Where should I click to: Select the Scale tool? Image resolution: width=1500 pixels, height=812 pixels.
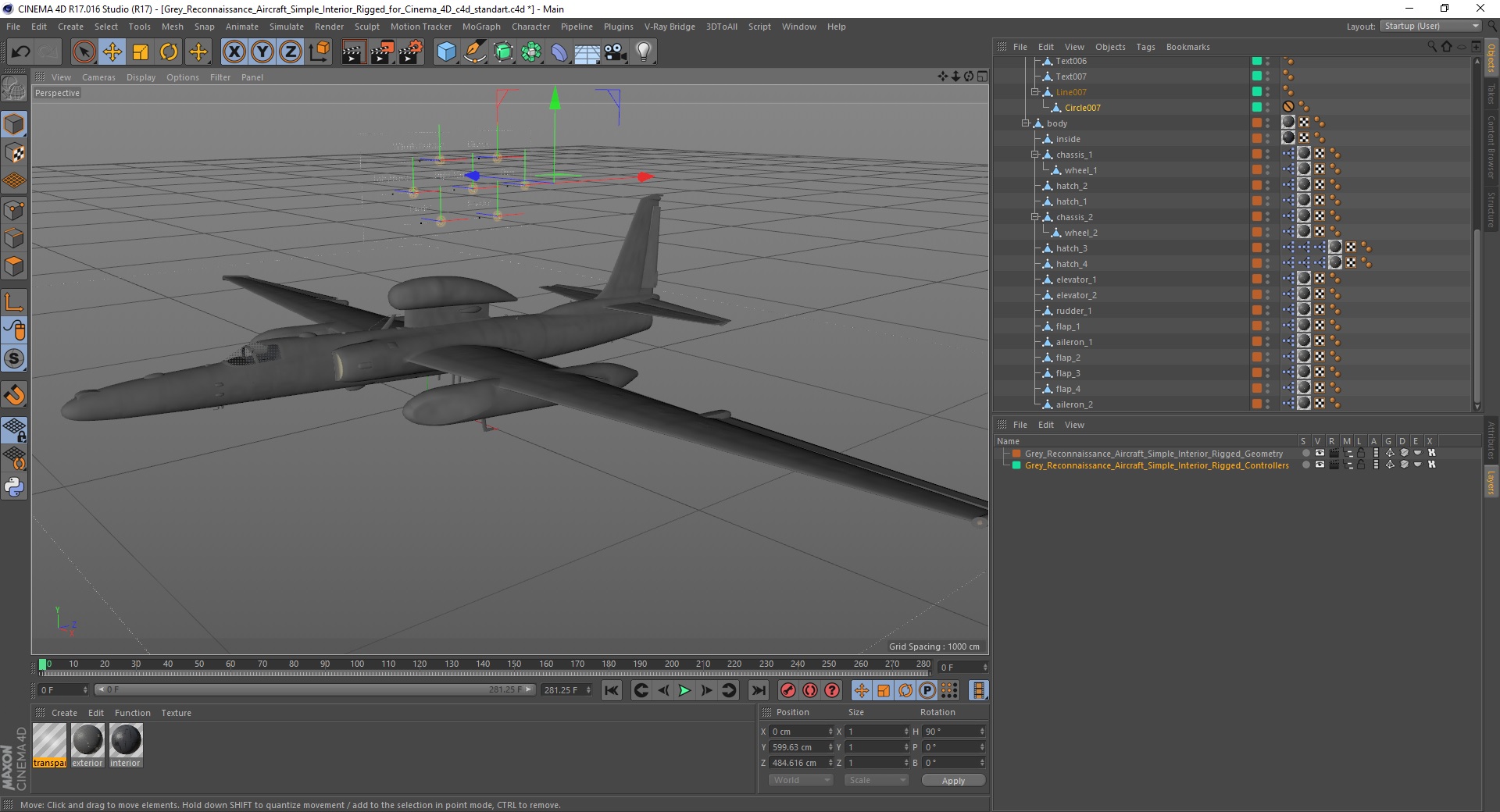(141, 52)
